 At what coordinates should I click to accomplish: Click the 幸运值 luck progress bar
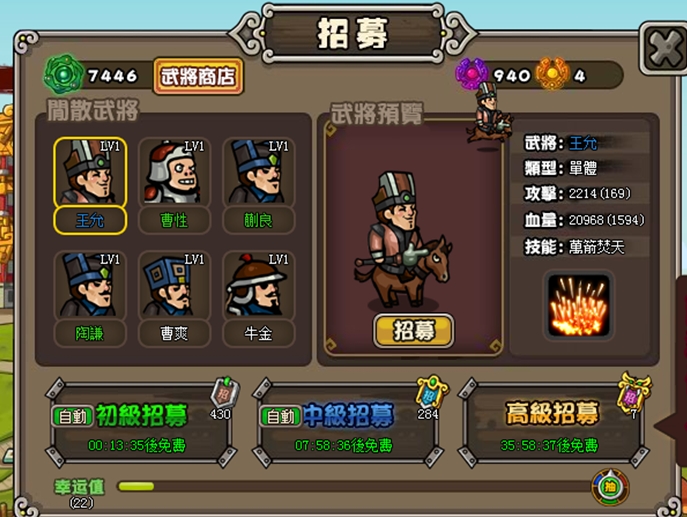click(x=354, y=486)
